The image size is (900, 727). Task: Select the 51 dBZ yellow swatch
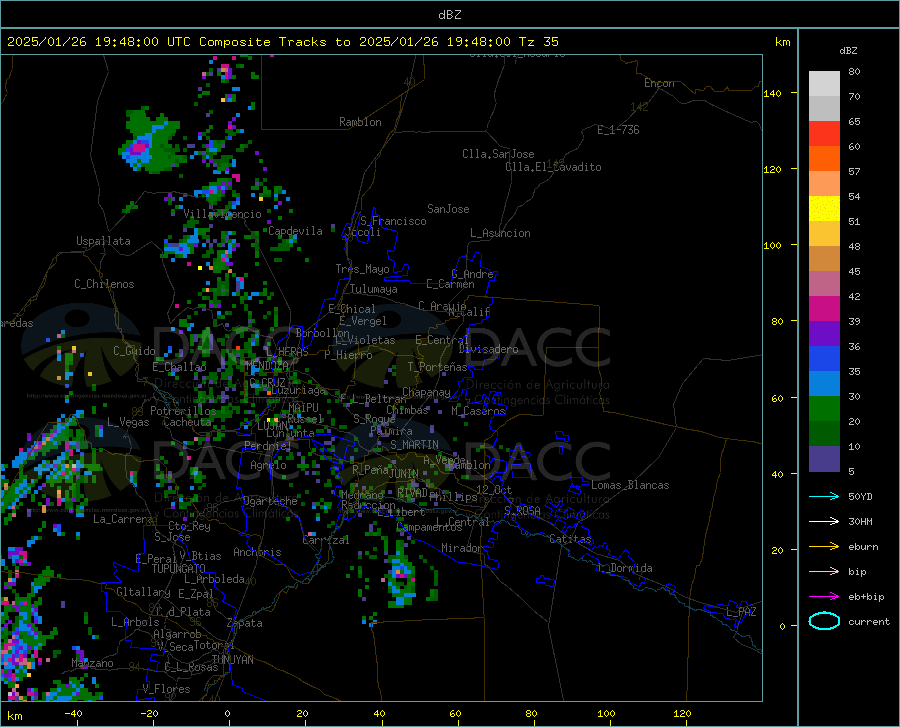coord(824,209)
